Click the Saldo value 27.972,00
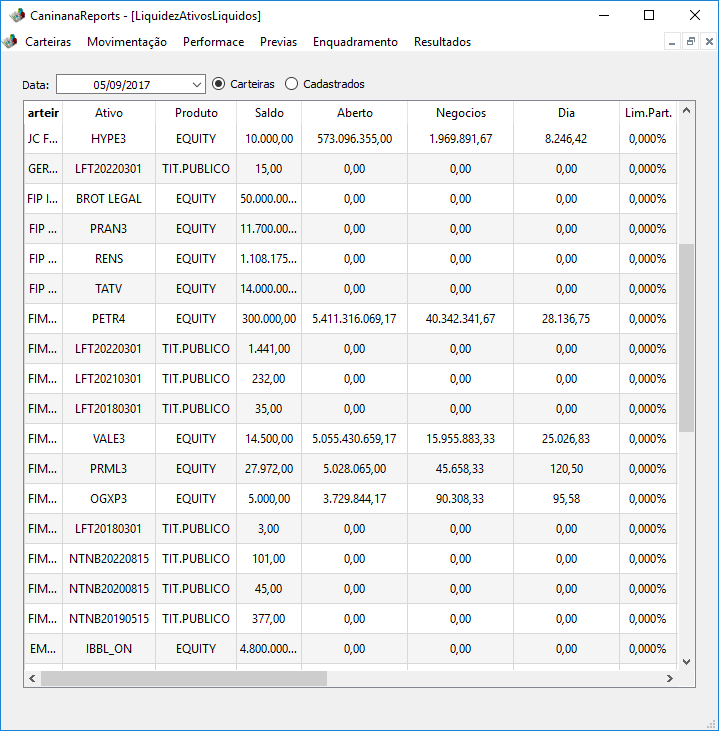 pyautogui.click(x=269, y=469)
